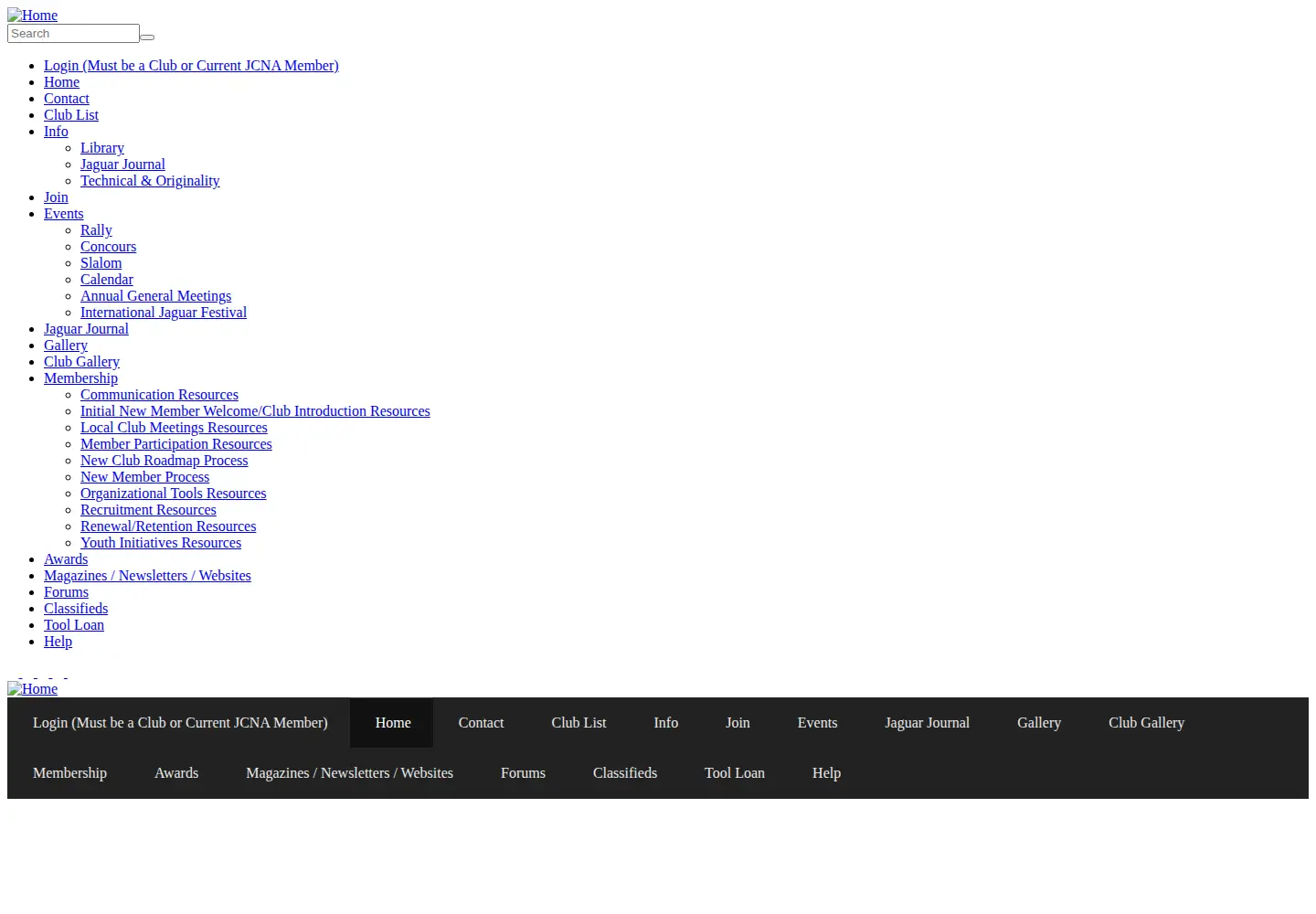The image size is (1316, 914).
Task: Select the Recruitment Resources link
Action: click(x=148, y=510)
